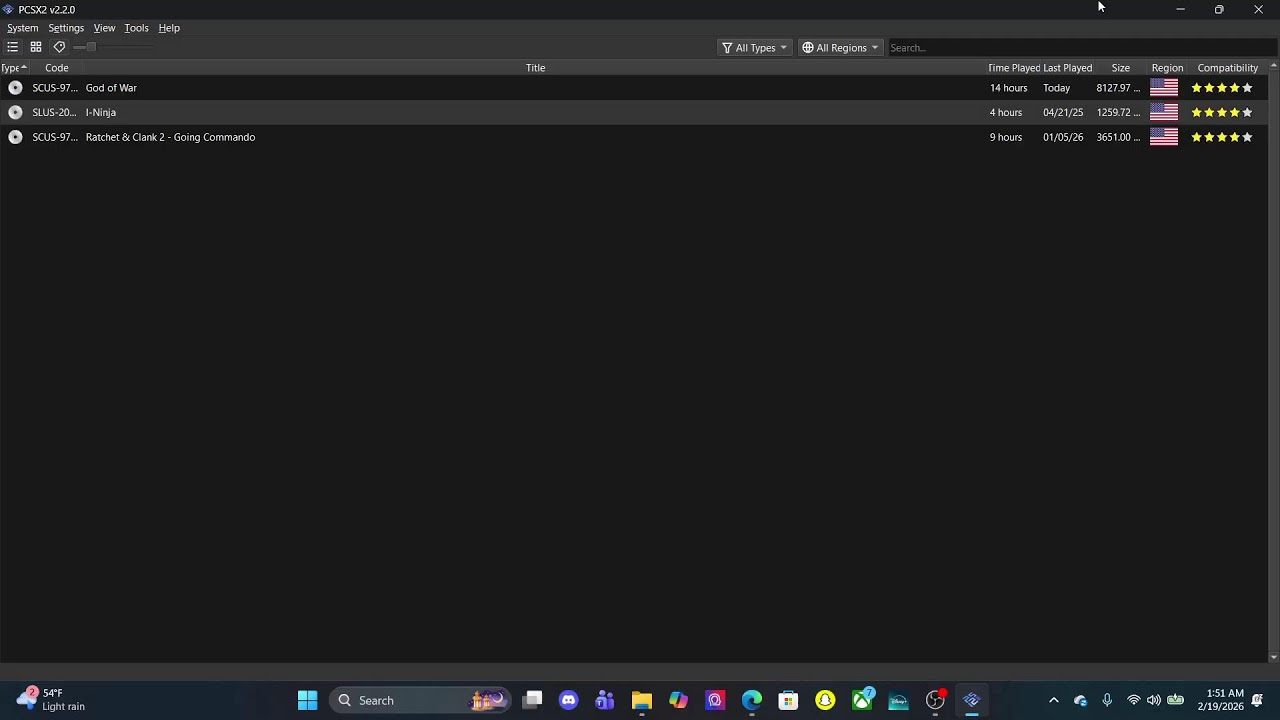Show hidden system tray icons
The image size is (1280, 720).
click(x=1053, y=700)
